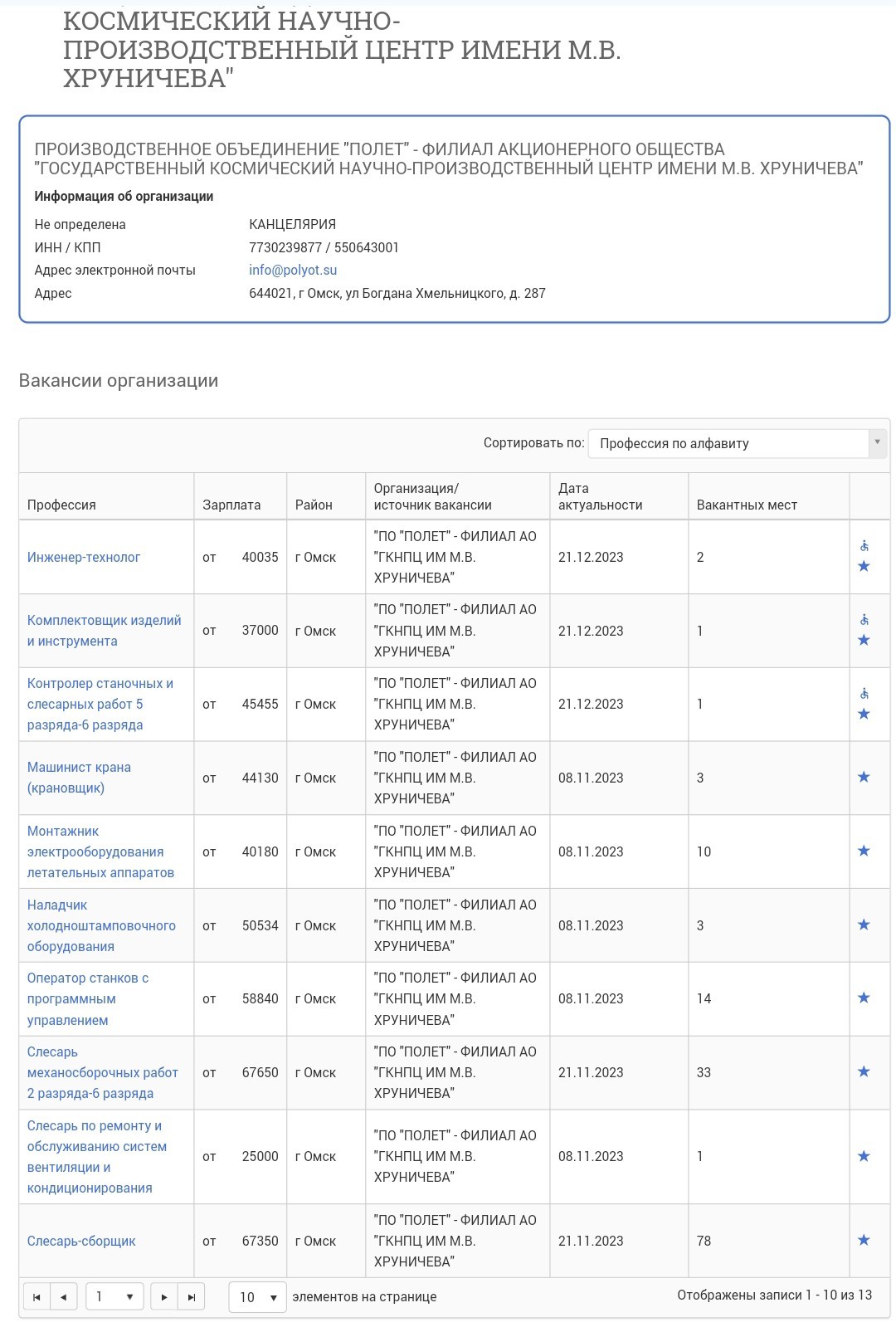Screen dimensions: 896x1332
Task: Click the accessibility icon in Инженер-технолог row
Action: pyautogui.click(x=864, y=545)
